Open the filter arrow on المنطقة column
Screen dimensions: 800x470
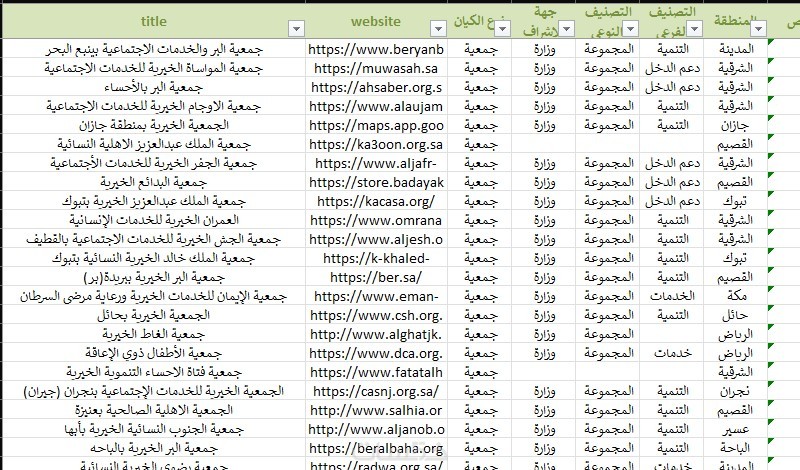759,29
